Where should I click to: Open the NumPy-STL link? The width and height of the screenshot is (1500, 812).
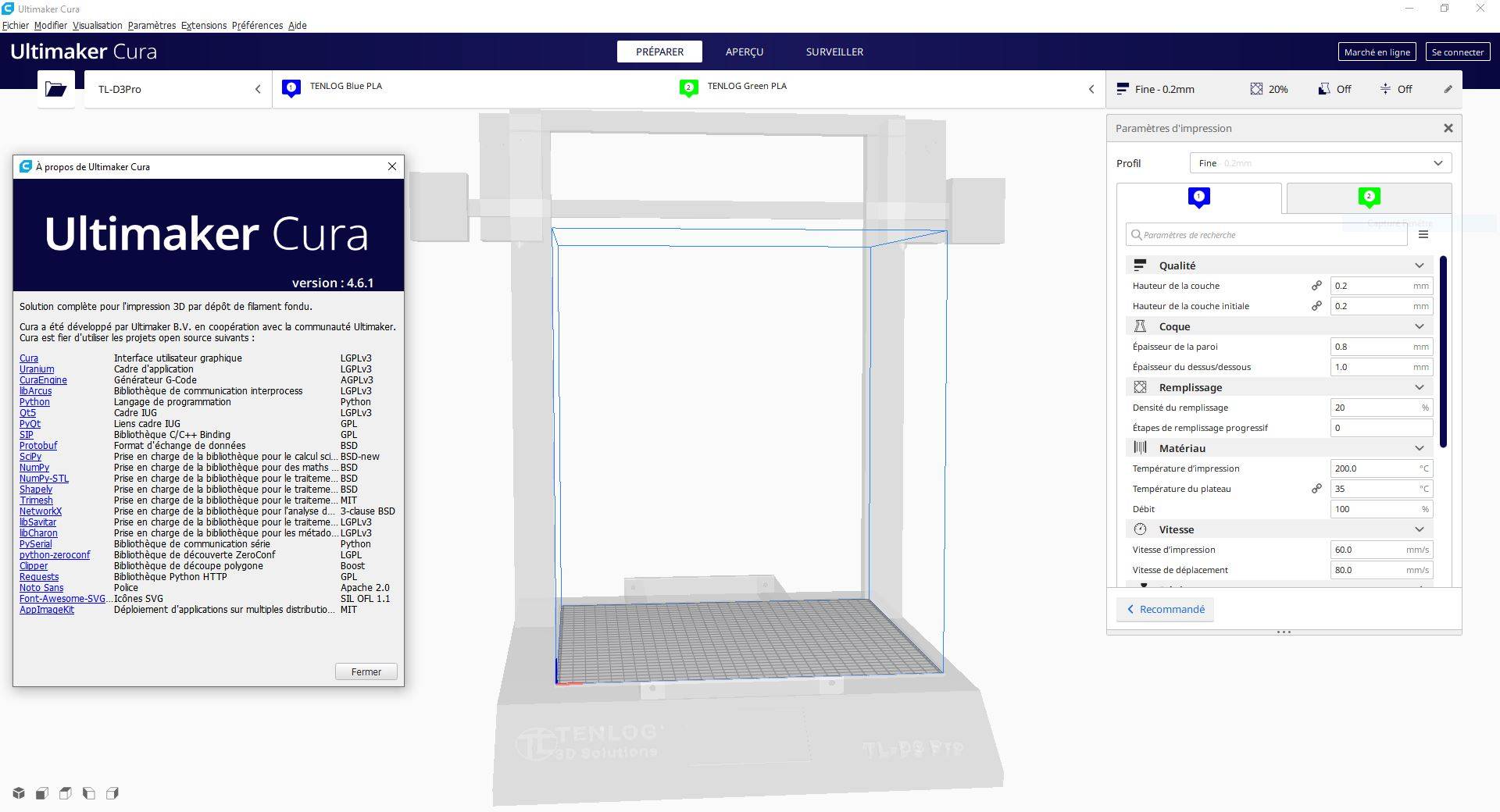[44, 479]
